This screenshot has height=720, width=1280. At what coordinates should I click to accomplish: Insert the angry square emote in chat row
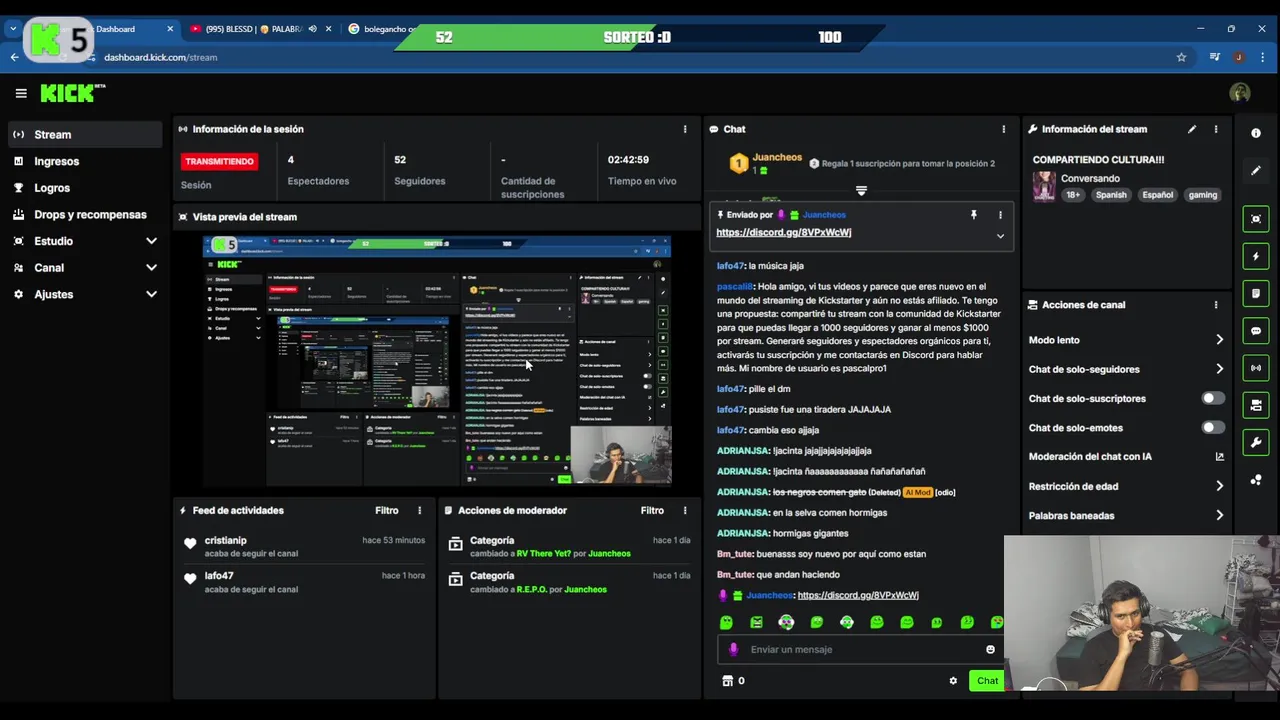pyautogui.click(x=756, y=622)
